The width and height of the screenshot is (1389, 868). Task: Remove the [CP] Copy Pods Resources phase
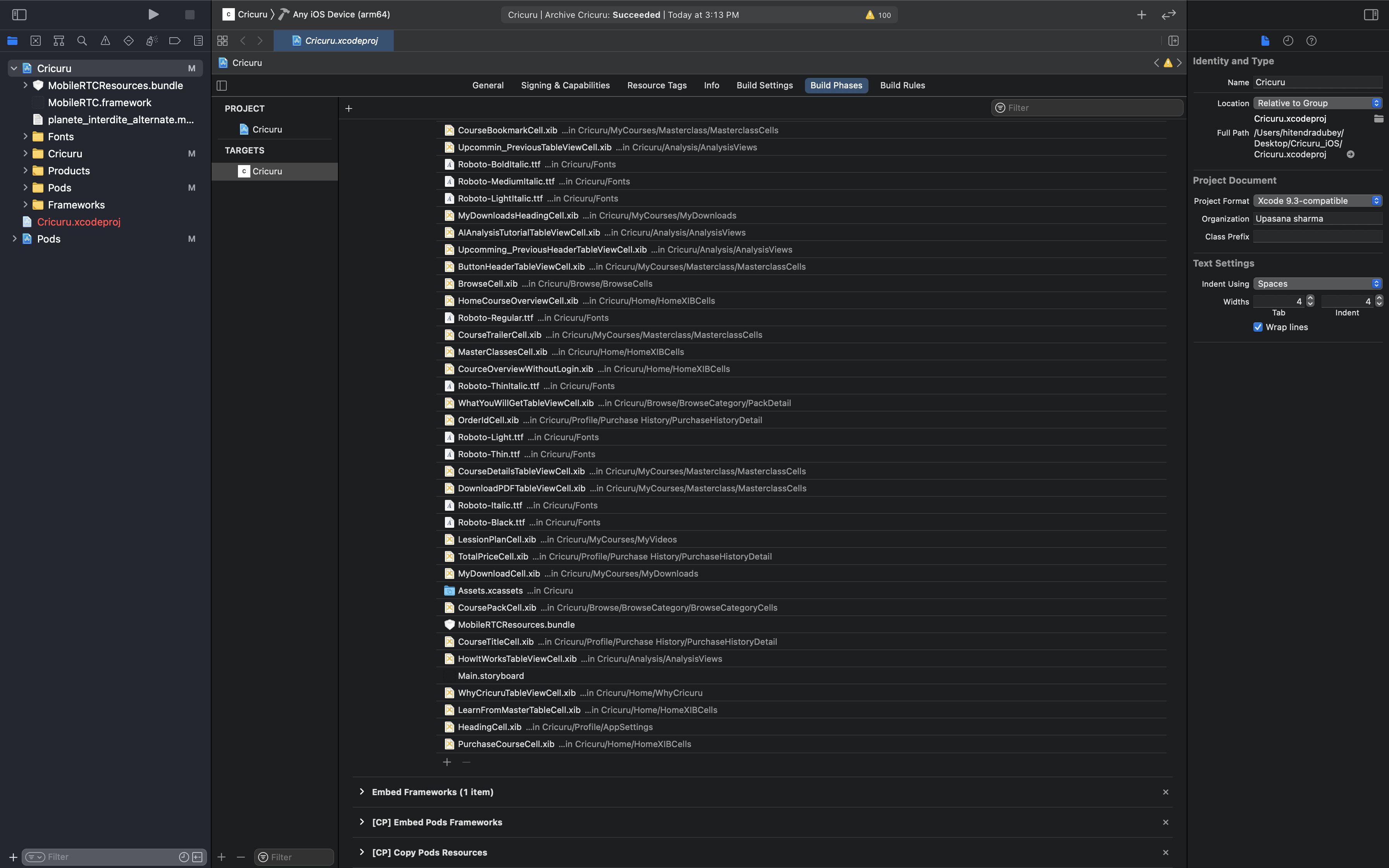pyautogui.click(x=1165, y=852)
